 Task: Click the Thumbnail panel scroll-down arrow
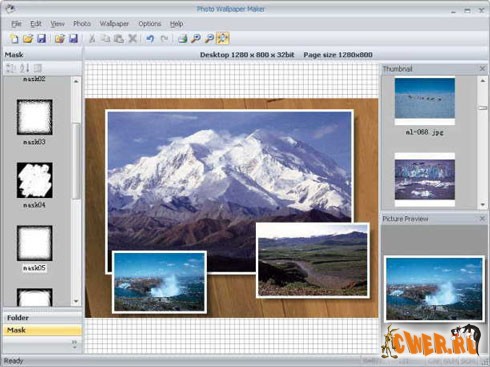pos(482,205)
